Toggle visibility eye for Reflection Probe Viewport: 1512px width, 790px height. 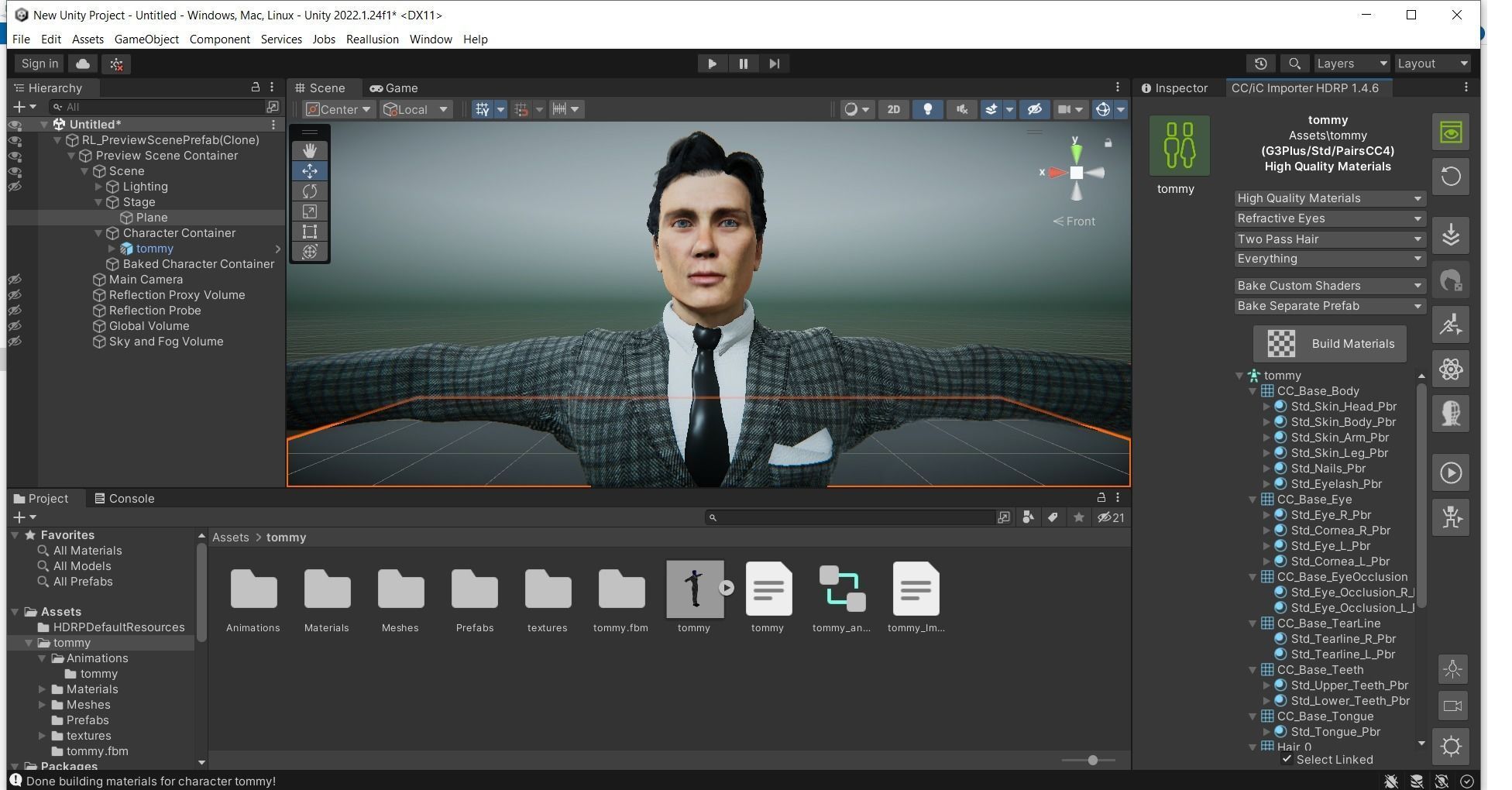coord(15,311)
